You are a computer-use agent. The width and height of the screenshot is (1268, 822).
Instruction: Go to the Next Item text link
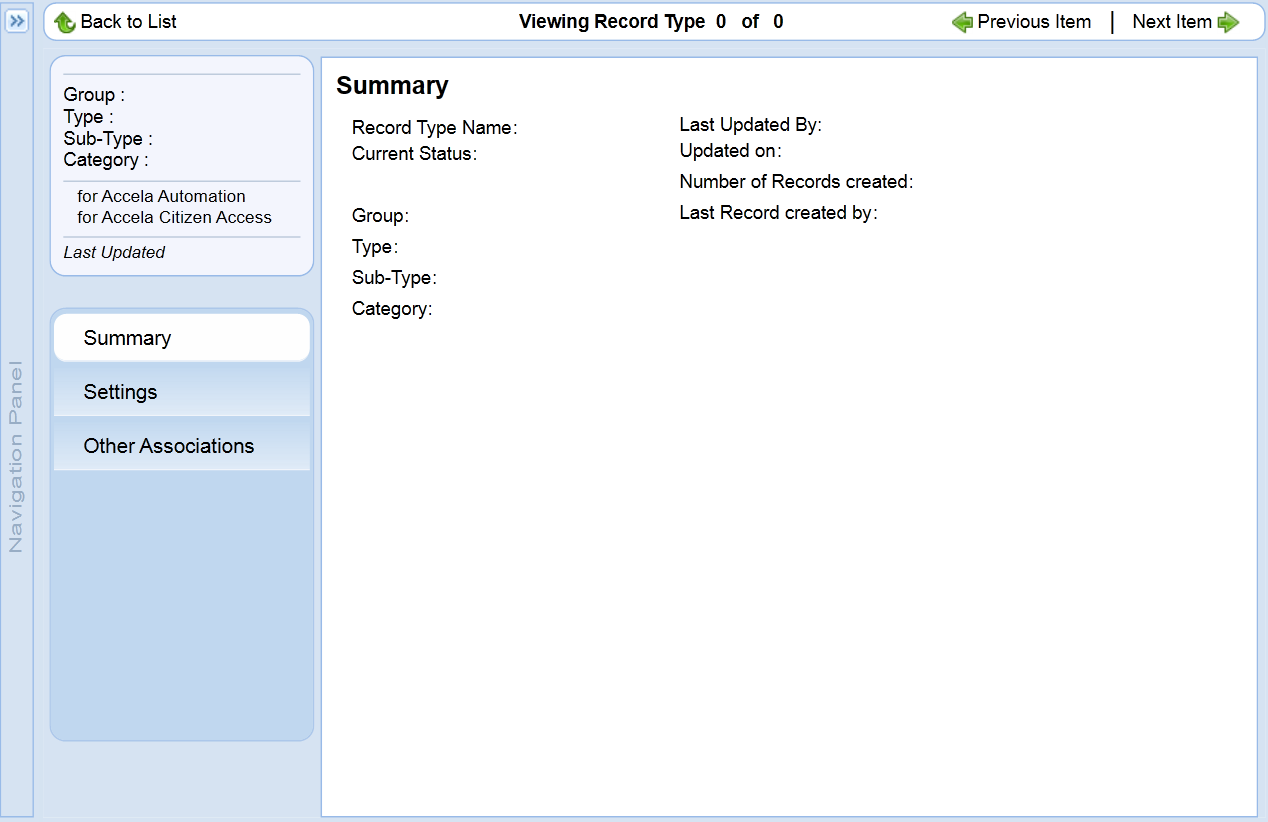1171,22
